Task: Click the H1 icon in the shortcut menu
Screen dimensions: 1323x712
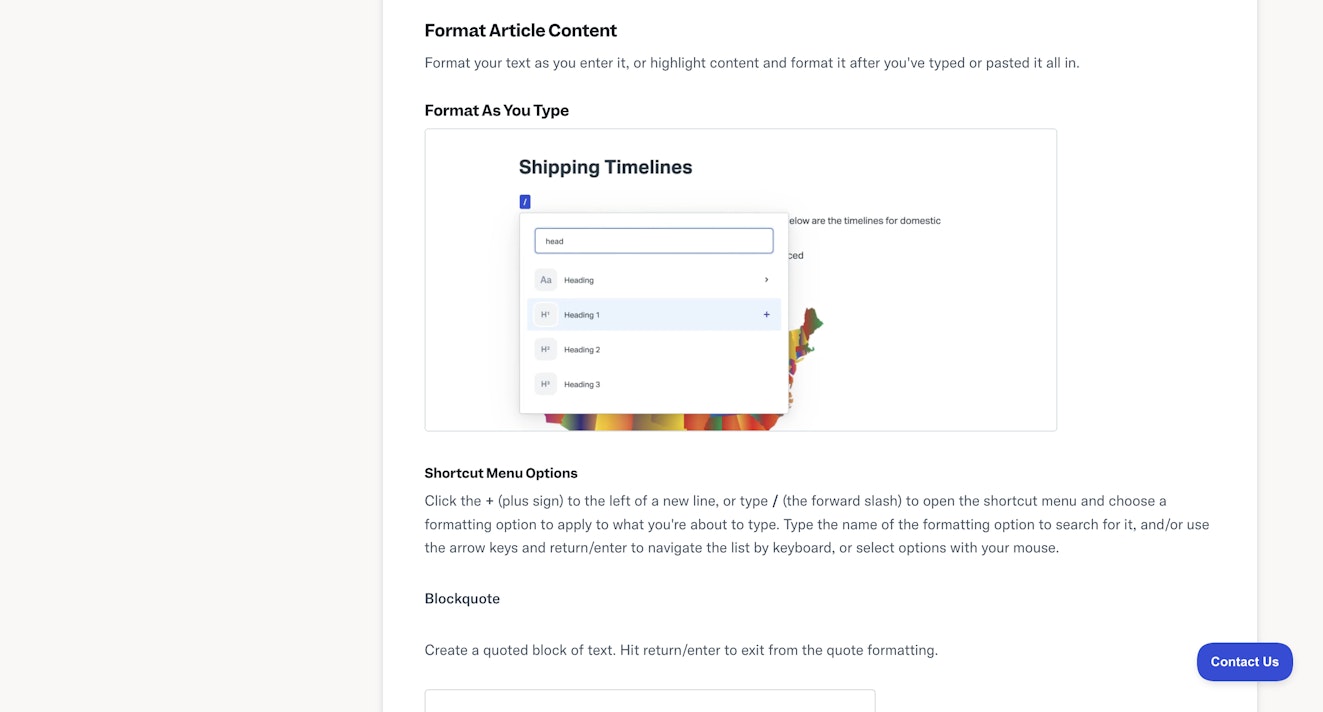Action: [x=545, y=315]
